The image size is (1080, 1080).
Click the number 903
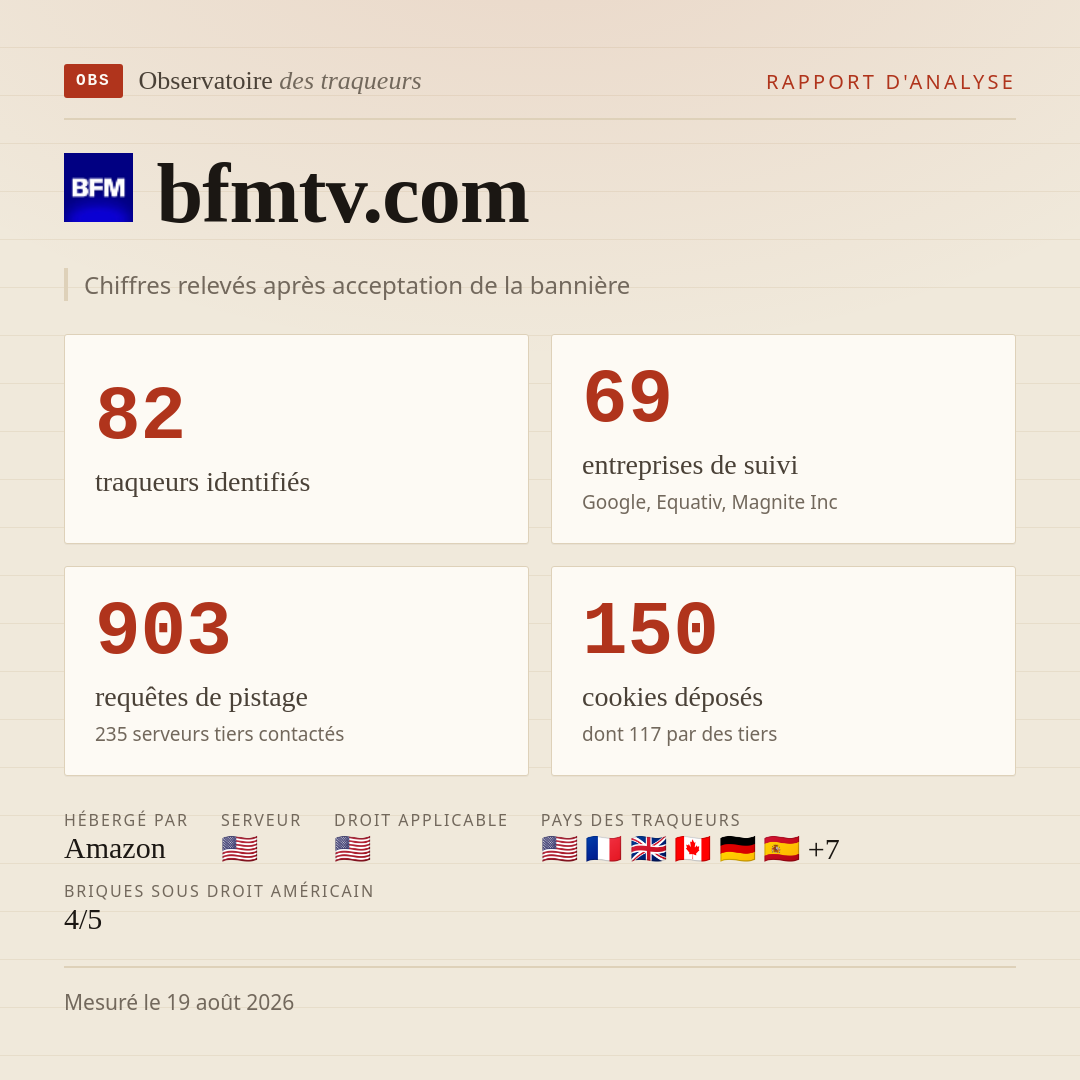point(163,630)
